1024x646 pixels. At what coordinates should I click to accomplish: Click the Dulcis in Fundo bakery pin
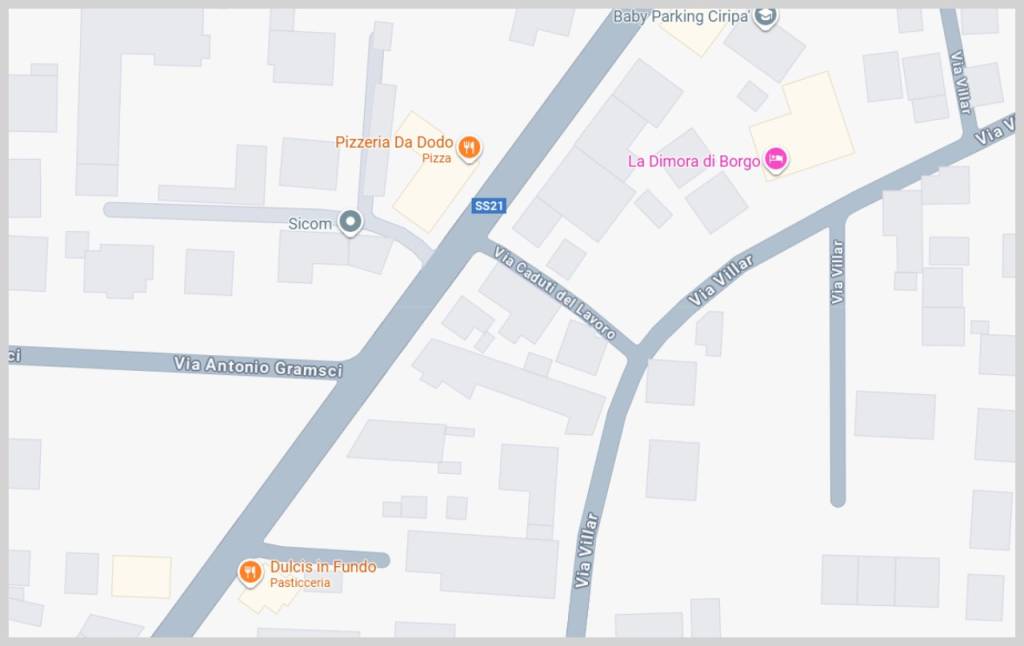click(249, 572)
